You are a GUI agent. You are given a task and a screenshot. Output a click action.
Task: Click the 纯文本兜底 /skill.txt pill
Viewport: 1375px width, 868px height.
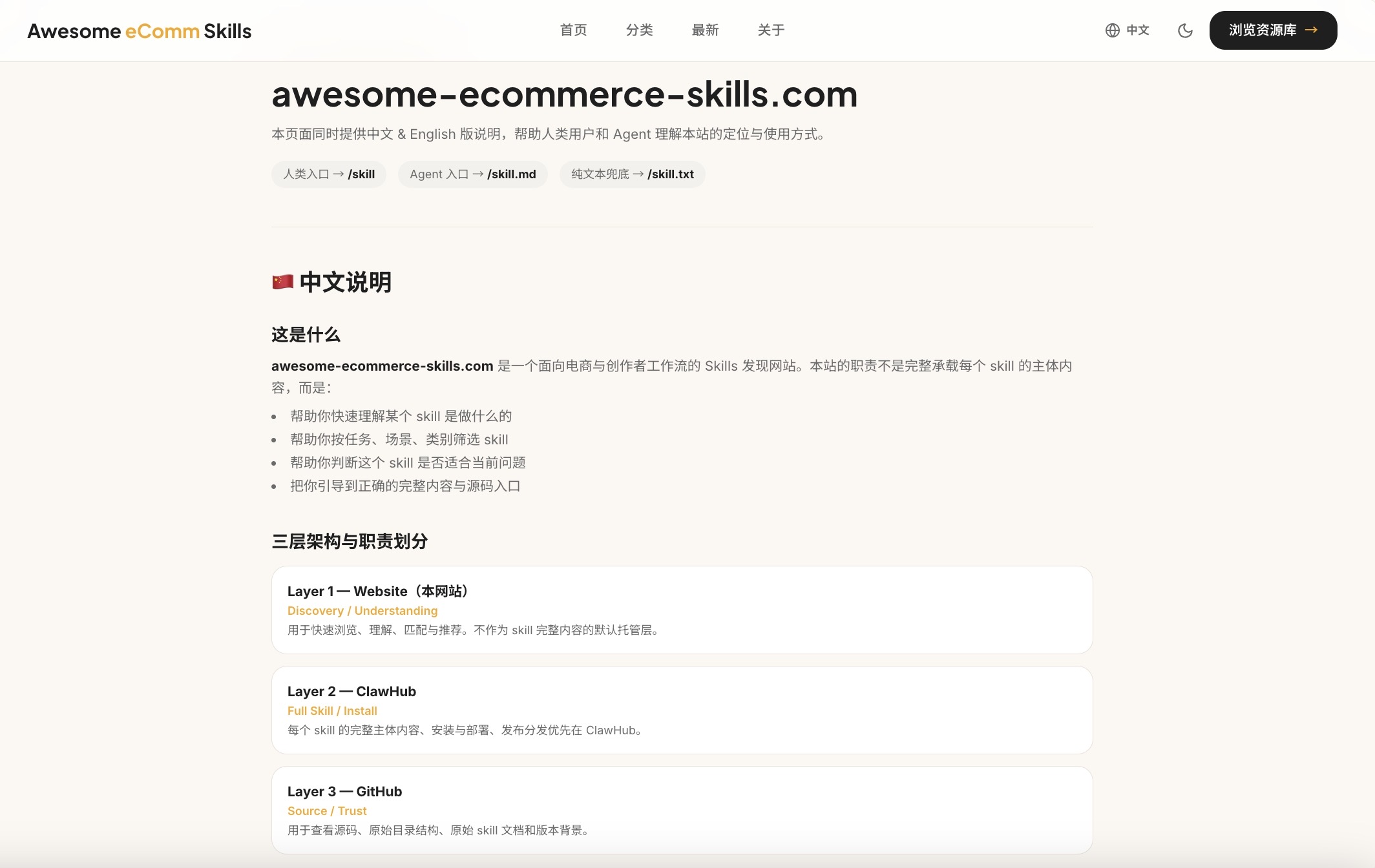(632, 174)
